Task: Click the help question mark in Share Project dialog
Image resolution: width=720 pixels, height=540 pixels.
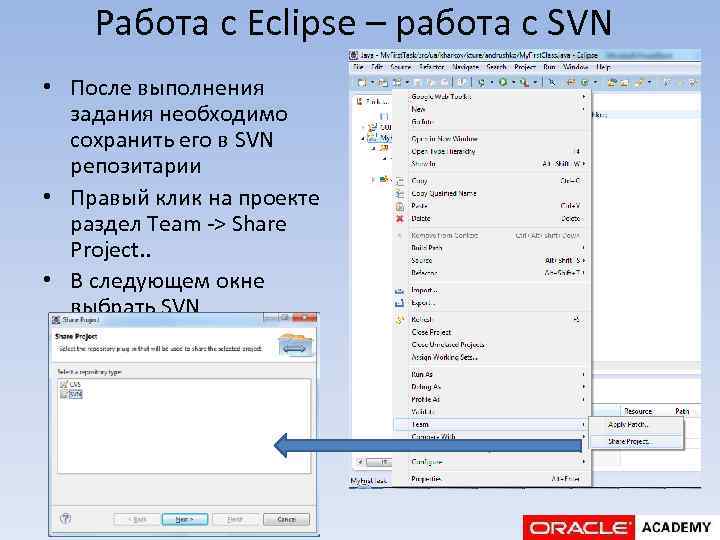Action: pyautogui.click(x=66, y=519)
